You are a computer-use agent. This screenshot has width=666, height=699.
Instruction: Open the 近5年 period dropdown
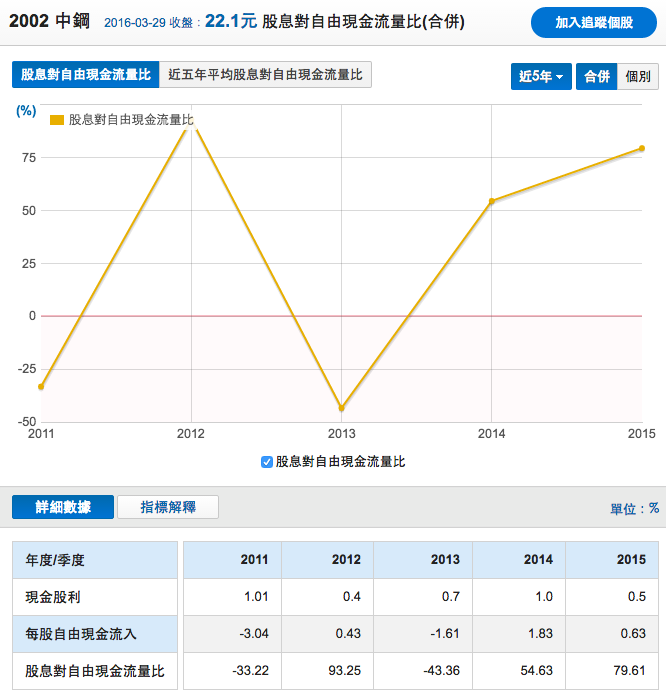(x=541, y=76)
